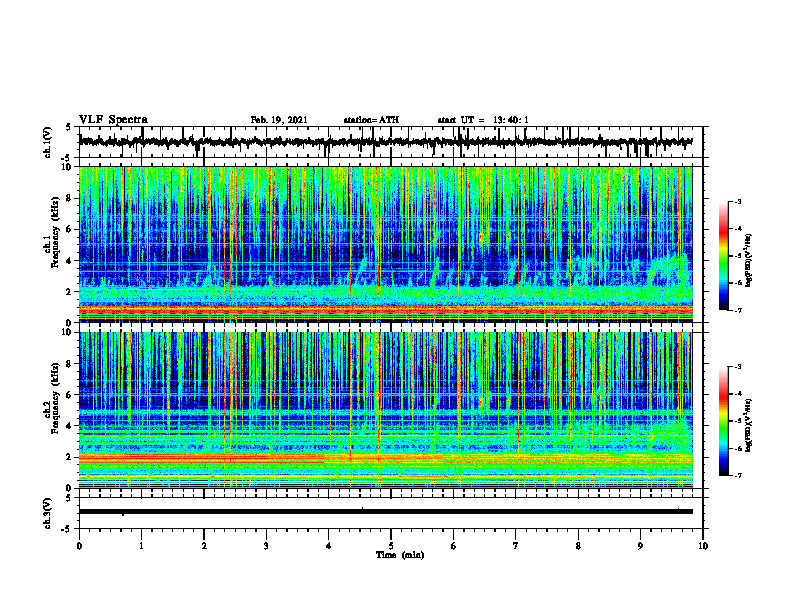Click the "8" tick on the Time axis

point(578,546)
